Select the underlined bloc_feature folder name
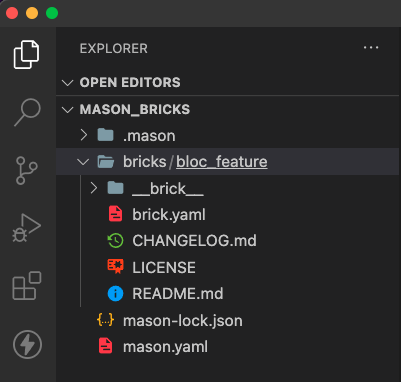The height and width of the screenshot is (382, 401). point(222,162)
